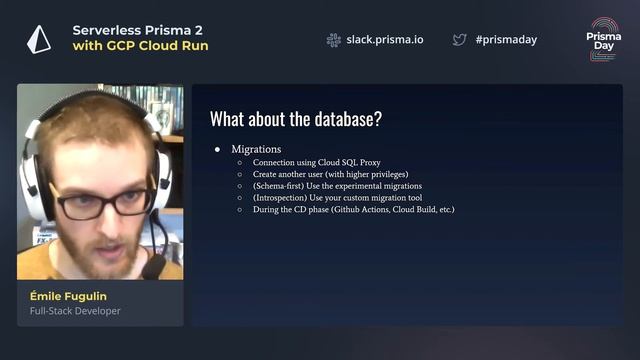Click the Prisma Day logo
This screenshot has height=360, width=640.
pos(604,40)
